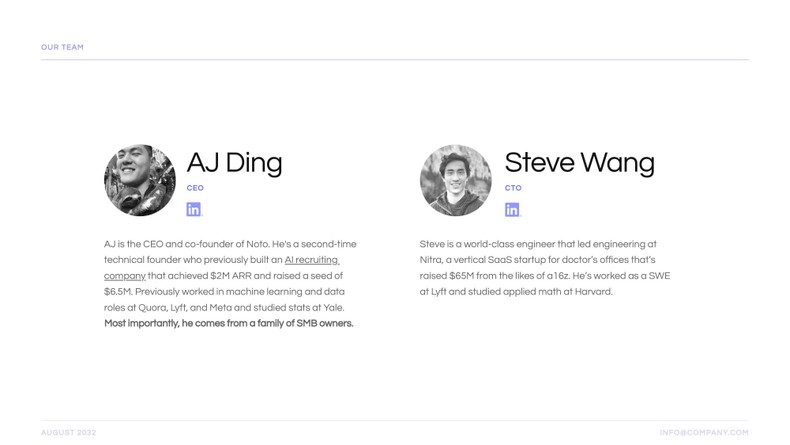The width and height of the screenshot is (790, 445).
Task: Open AJ Ding's LinkedIn icon
Action: coord(194,209)
